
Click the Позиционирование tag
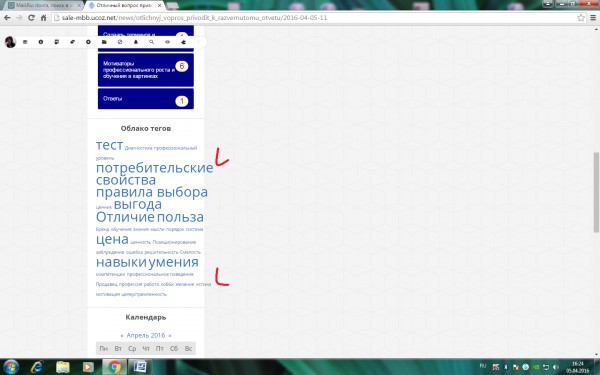point(174,242)
